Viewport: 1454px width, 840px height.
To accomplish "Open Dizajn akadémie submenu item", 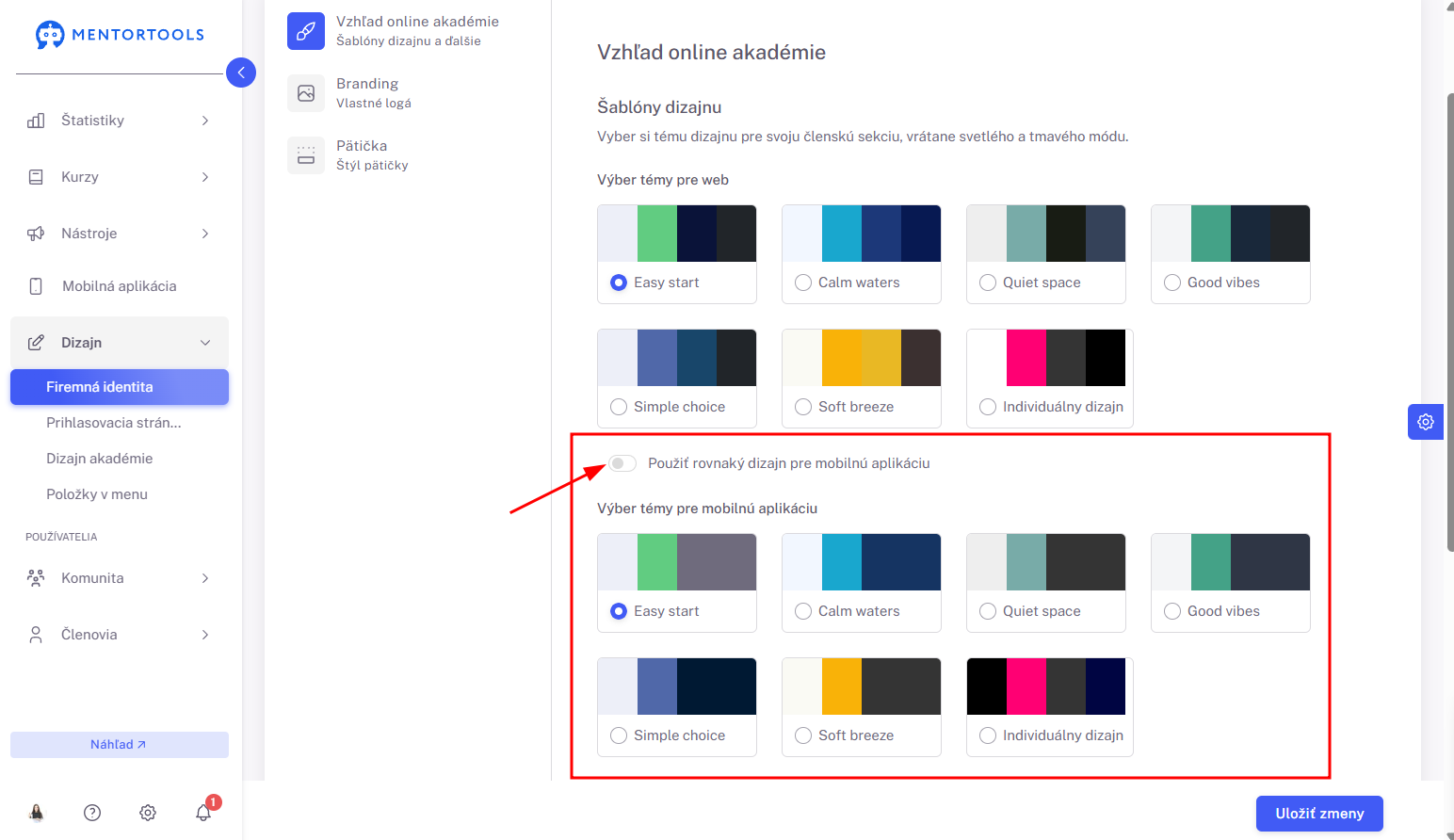I will (x=100, y=459).
